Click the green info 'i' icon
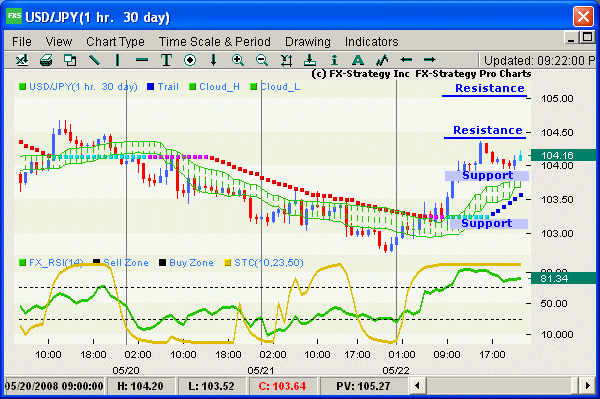Screen dimensions: 600x399 pos(334,60)
